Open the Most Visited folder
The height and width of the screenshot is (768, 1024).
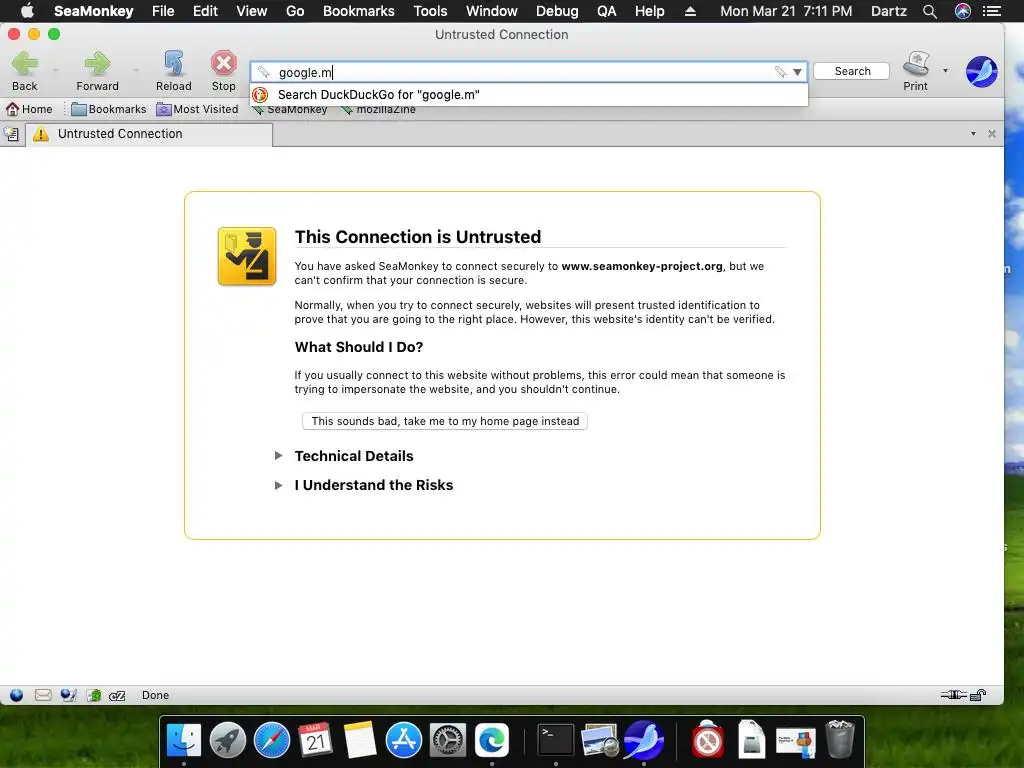pyautogui.click(x=197, y=109)
